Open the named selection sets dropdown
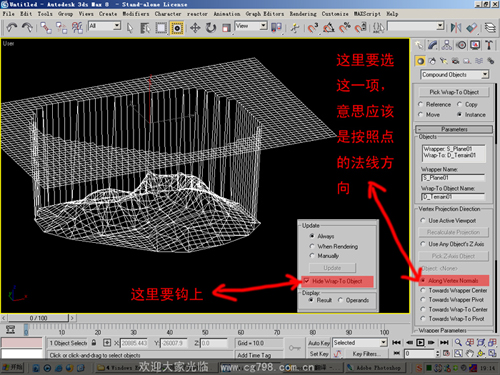The image size is (500, 375). tap(416, 26)
